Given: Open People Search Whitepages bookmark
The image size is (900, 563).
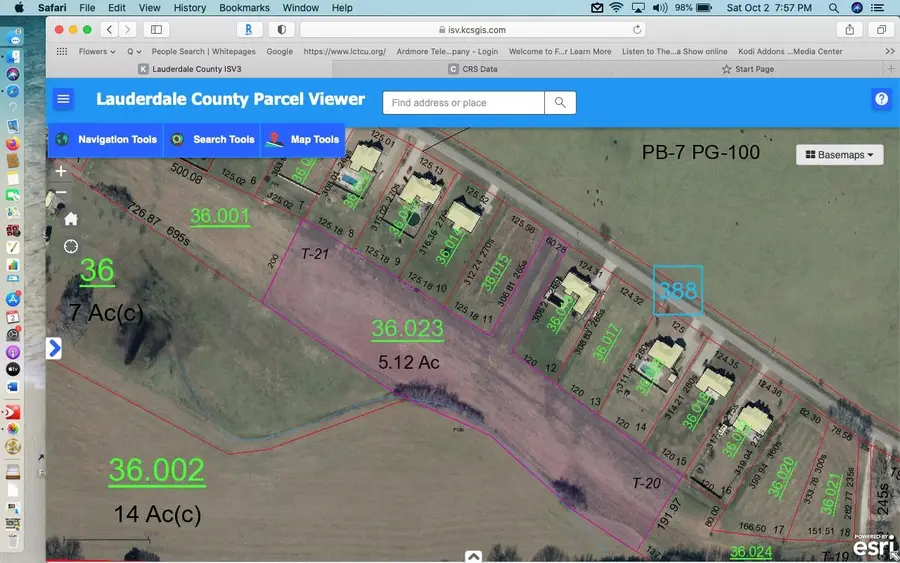Looking at the screenshot, I should [203, 51].
